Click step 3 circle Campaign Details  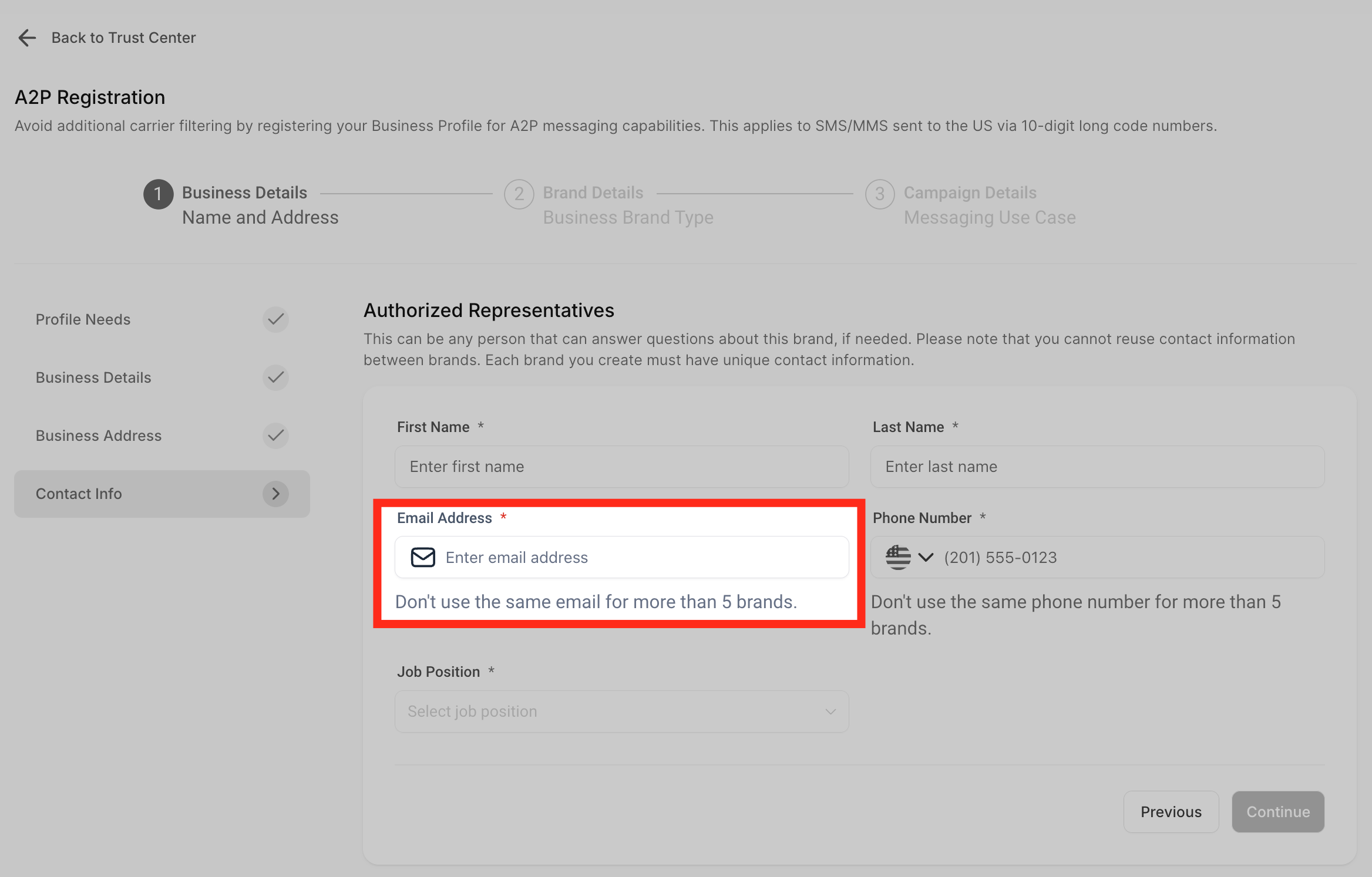pyautogui.click(x=879, y=194)
